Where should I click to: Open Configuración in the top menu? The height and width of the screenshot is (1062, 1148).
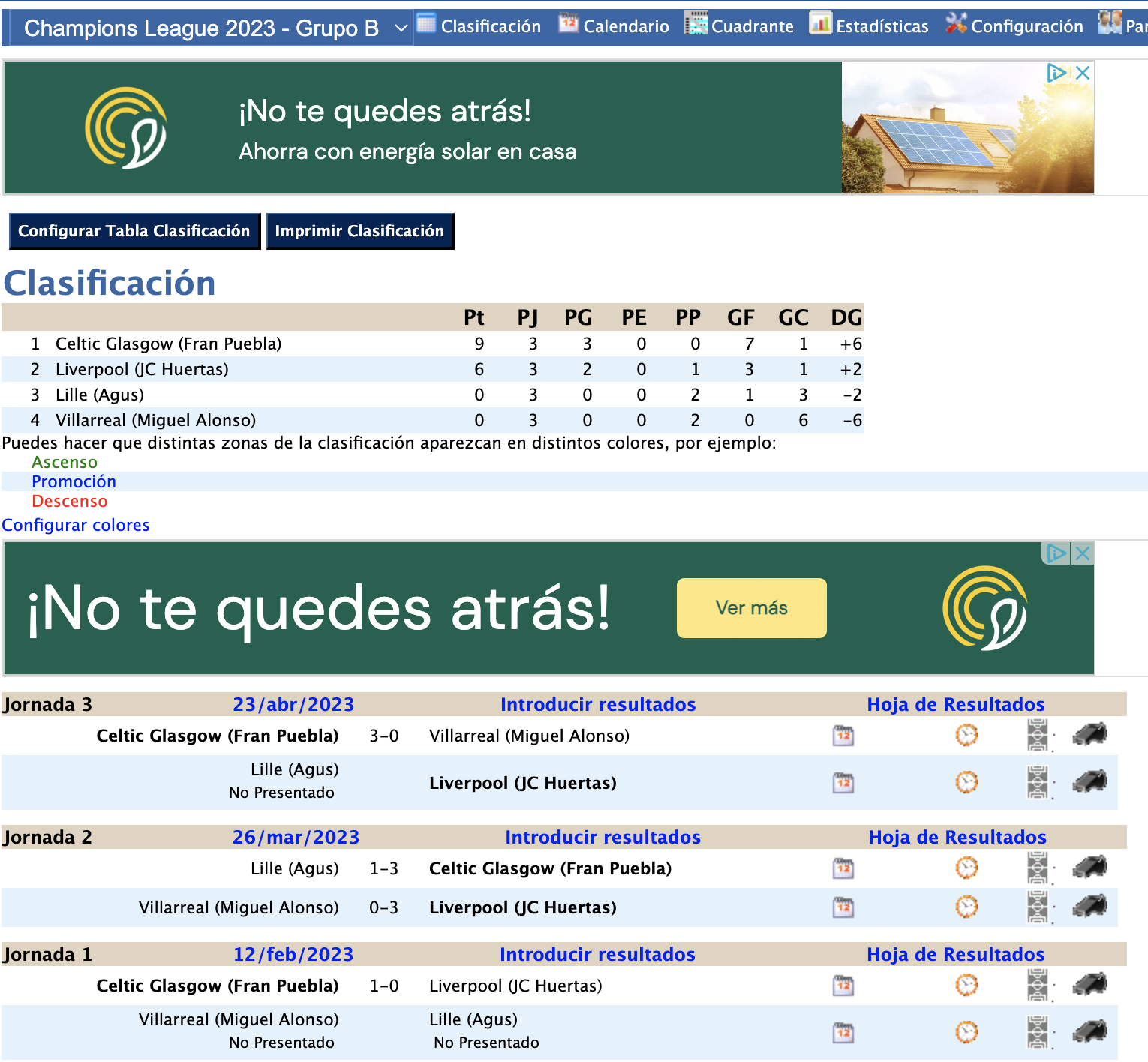pyautogui.click(x=1014, y=26)
